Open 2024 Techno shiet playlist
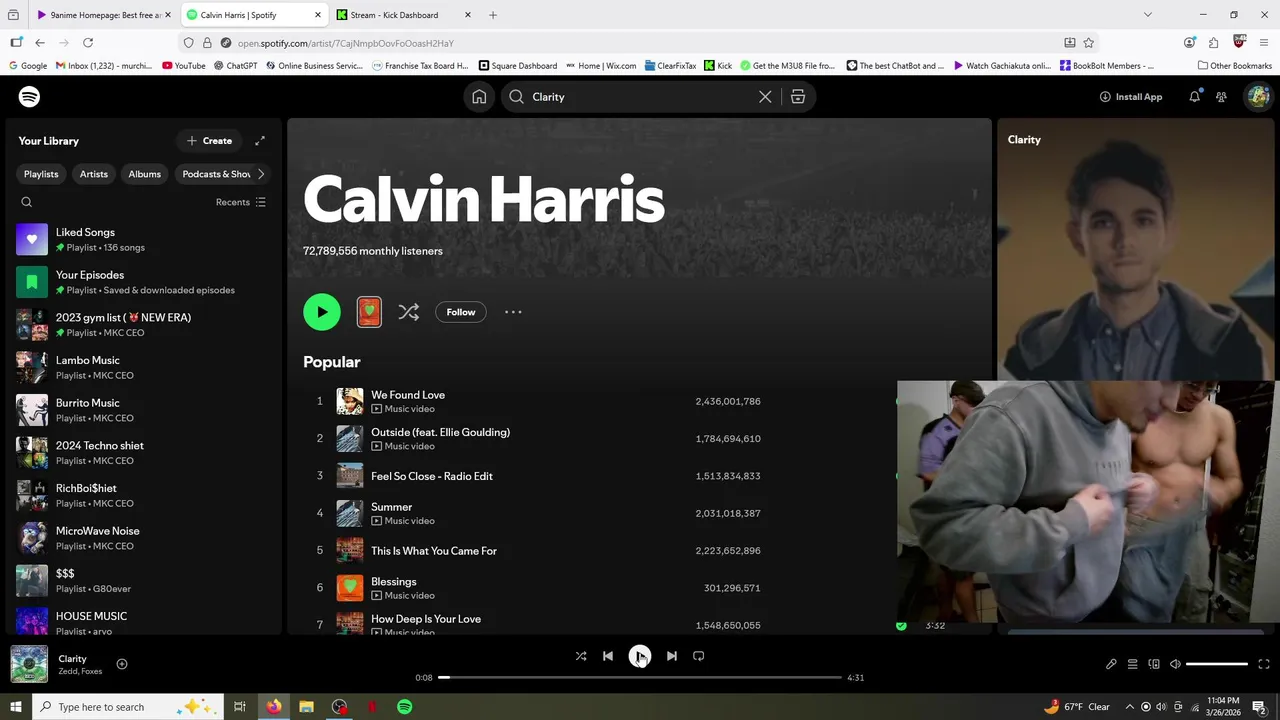This screenshot has width=1280, height=720. (143, 453)
